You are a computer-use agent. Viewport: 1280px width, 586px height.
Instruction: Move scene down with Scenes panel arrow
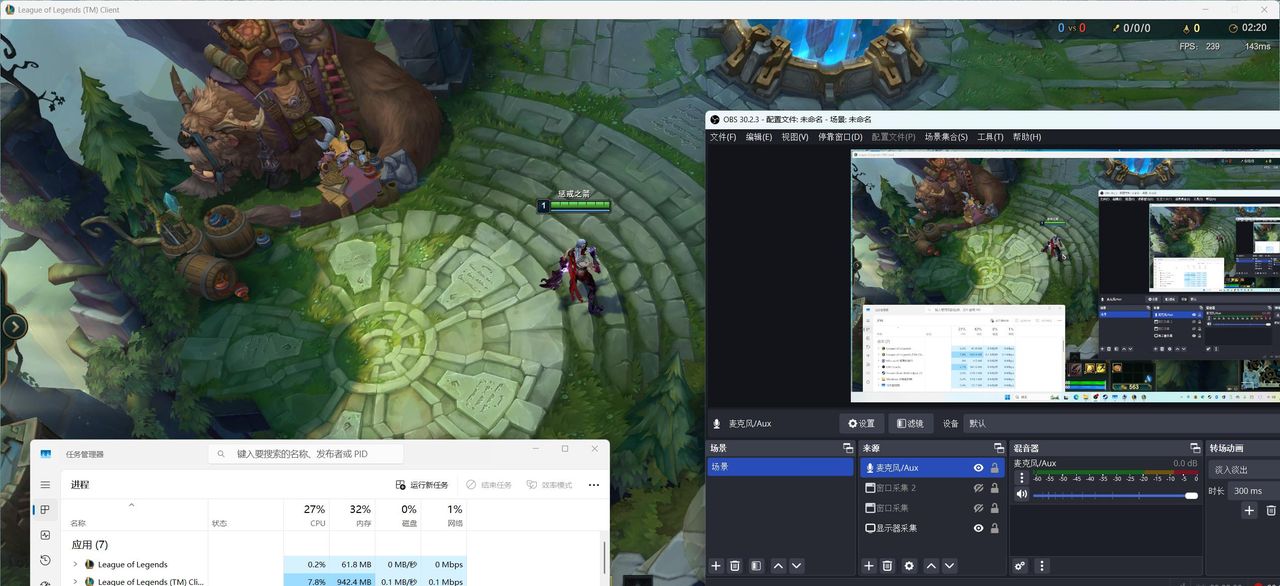tap(797, 566)
